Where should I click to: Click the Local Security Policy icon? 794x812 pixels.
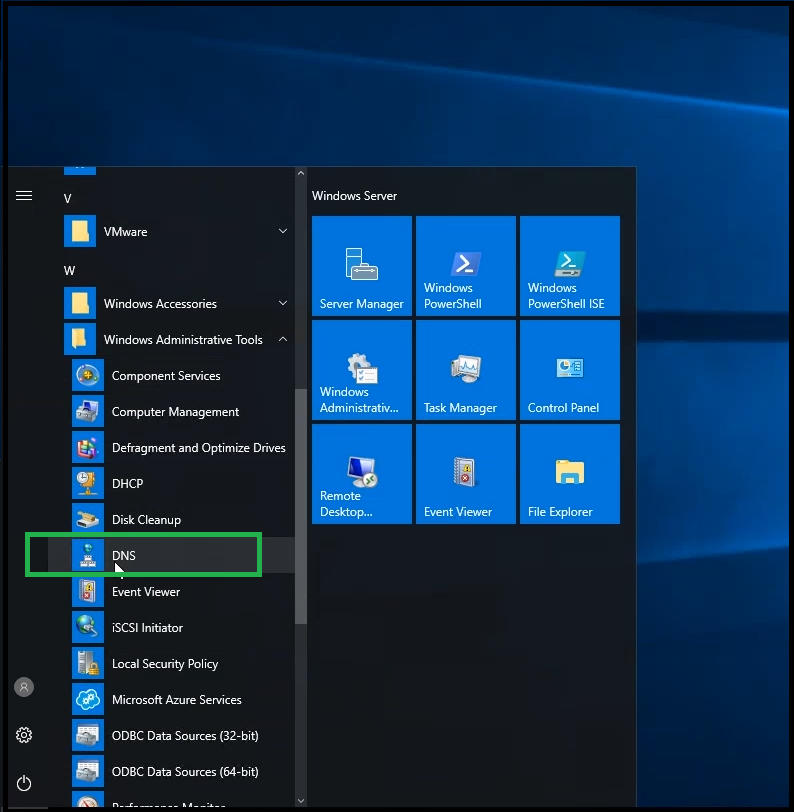pyautogui.click(x=88, y=663)
